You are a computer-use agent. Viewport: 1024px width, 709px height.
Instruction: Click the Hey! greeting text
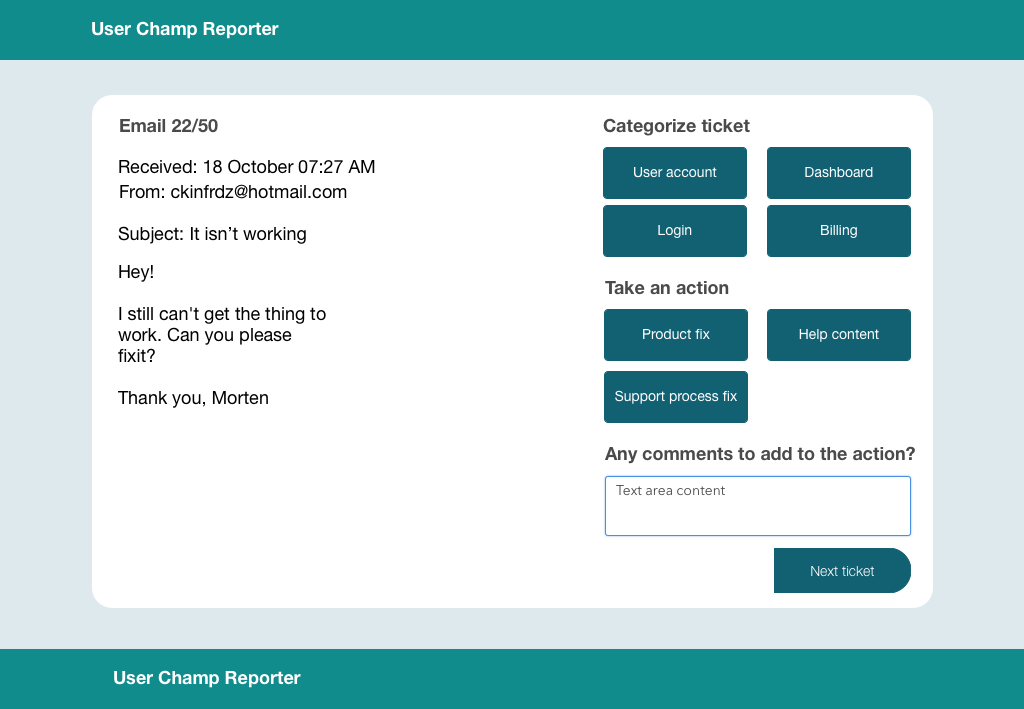[x=136, y=272]
